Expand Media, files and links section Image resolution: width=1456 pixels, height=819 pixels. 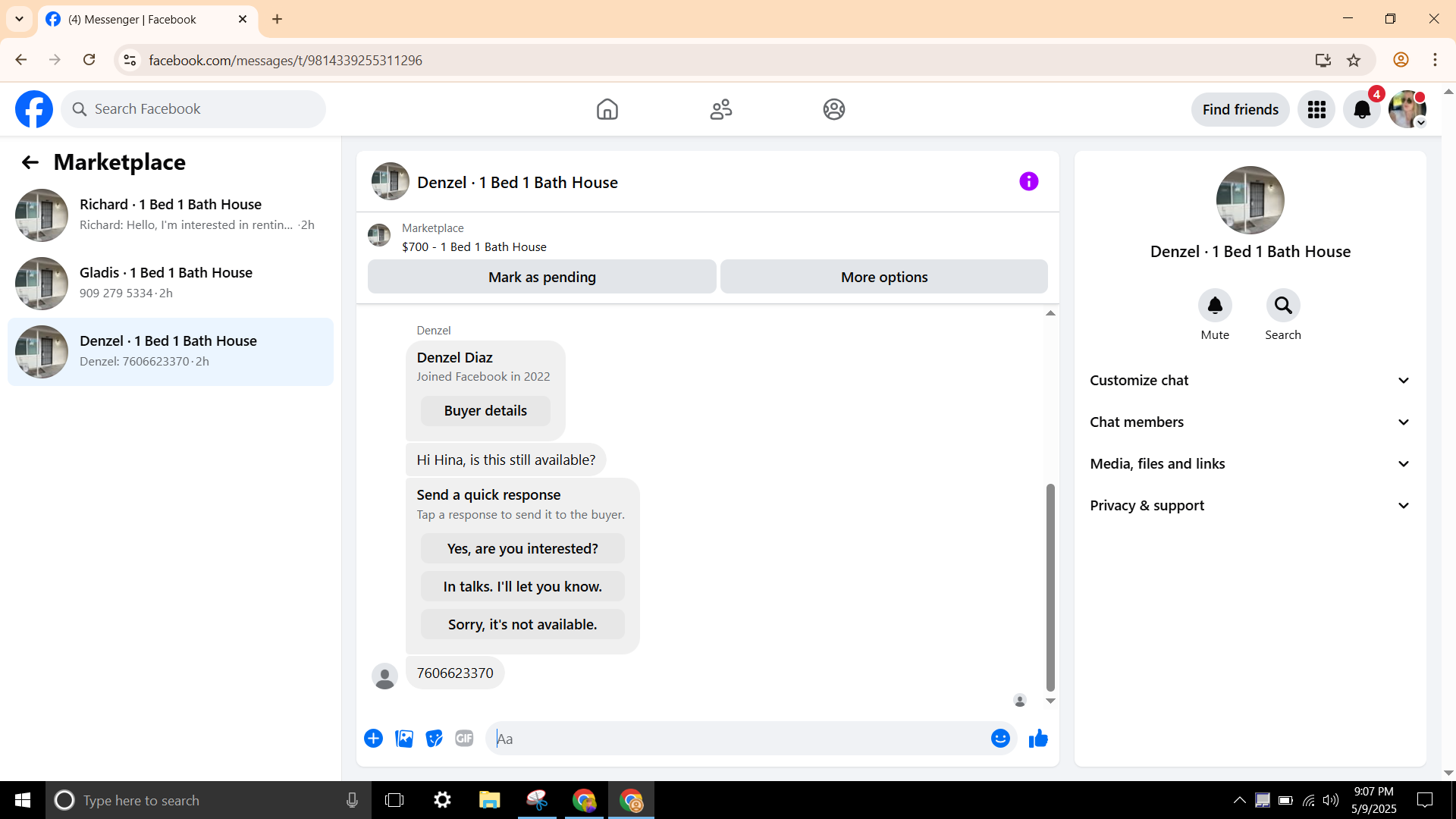1250,464
